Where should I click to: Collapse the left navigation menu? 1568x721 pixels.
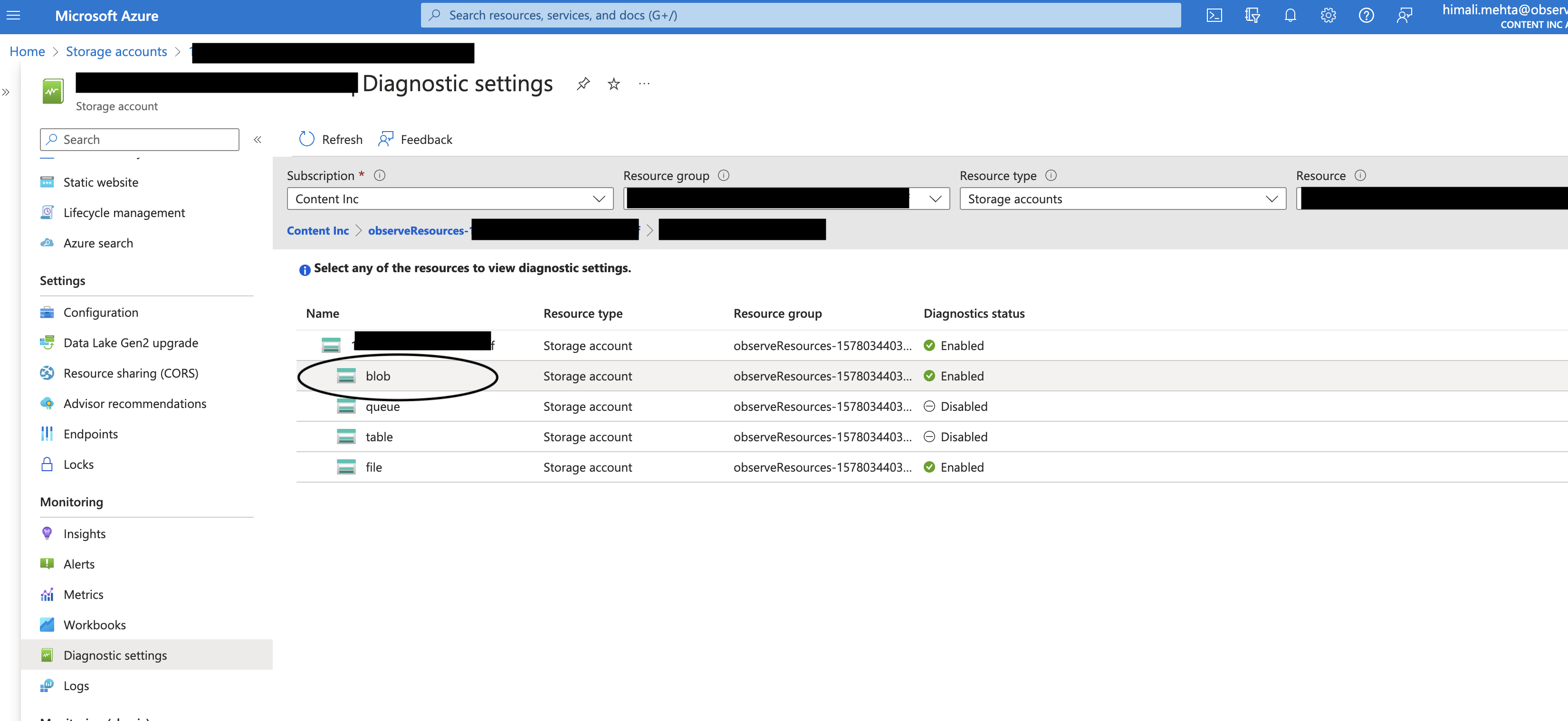tap(258, 140)
